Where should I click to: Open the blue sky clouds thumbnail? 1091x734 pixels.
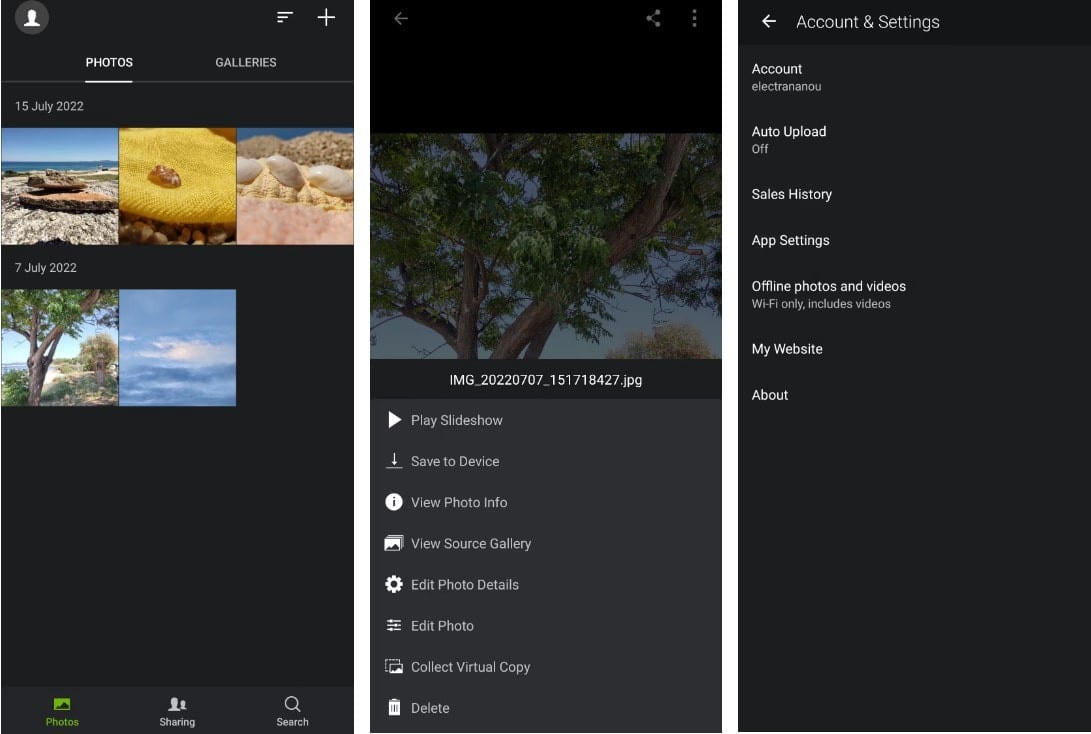coord(177,348)
